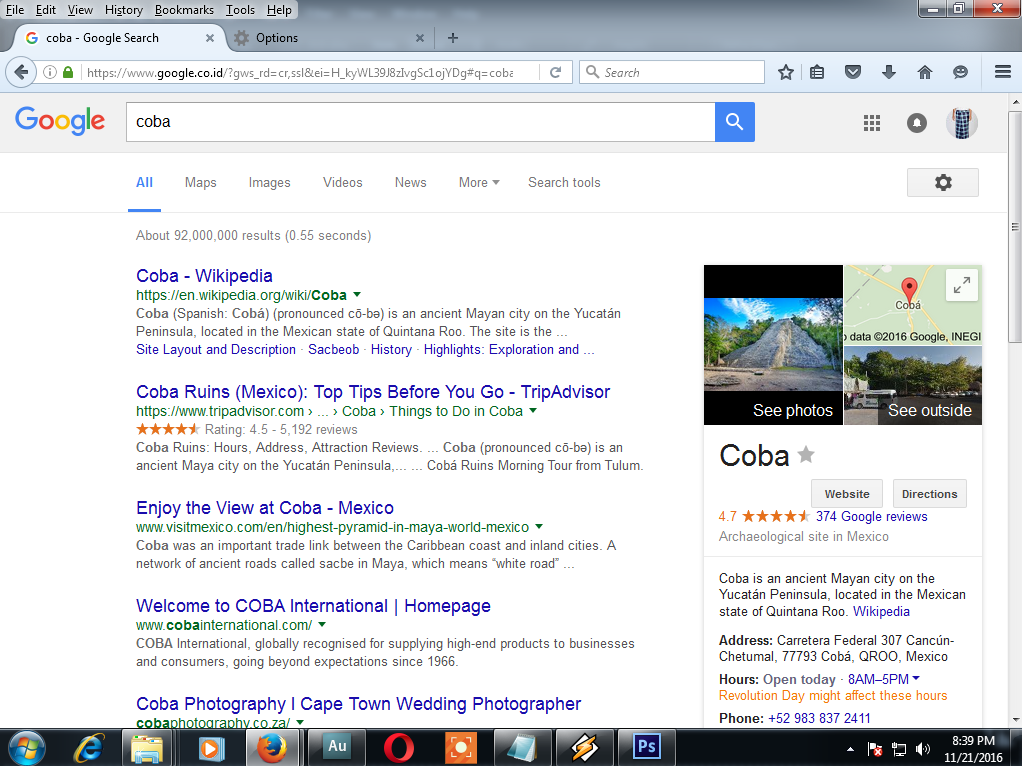Open the 374 Google reviews link

871,516
